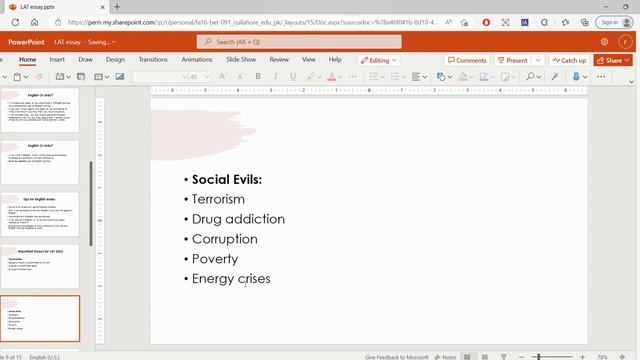Click the Catch up button
Screen dimensions: 640x360
(x=569, y=60)
